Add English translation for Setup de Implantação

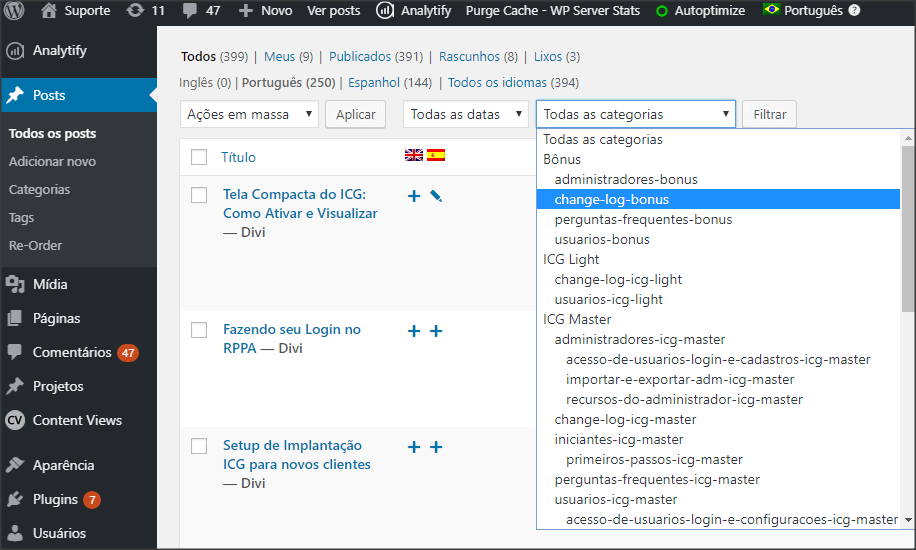coord(414,447)
